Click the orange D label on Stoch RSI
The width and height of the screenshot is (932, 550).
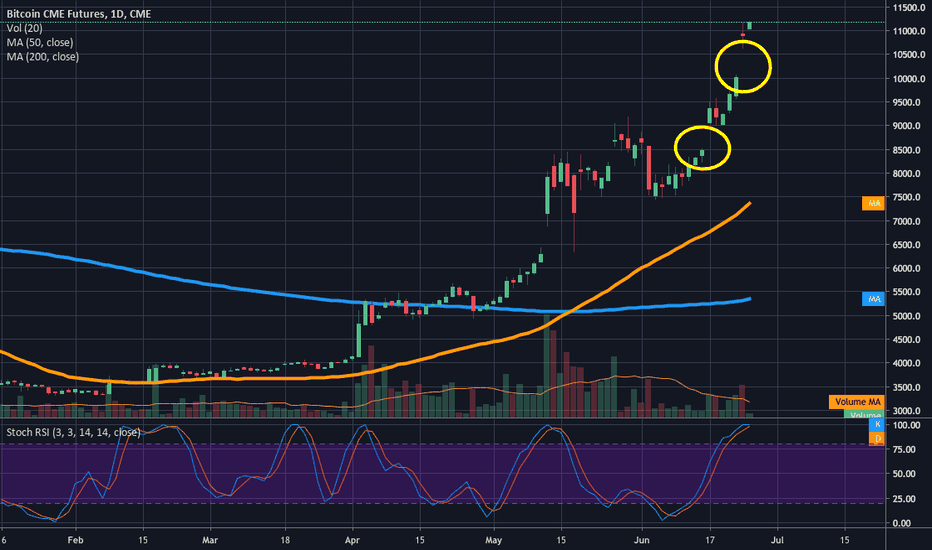877,438
